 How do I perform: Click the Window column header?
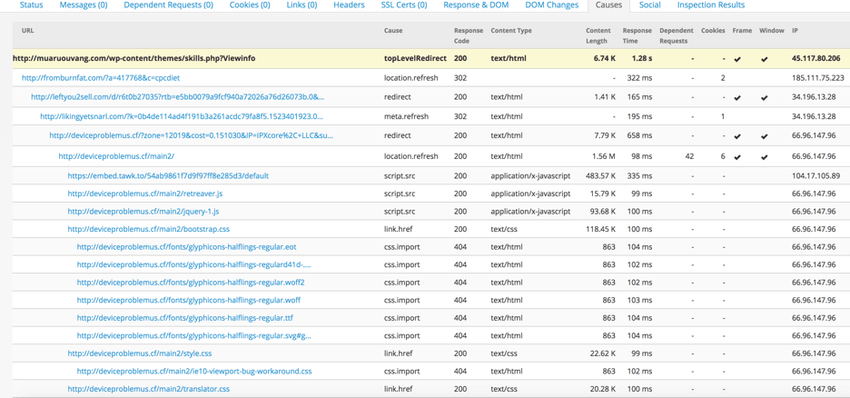tap(772, 31)
